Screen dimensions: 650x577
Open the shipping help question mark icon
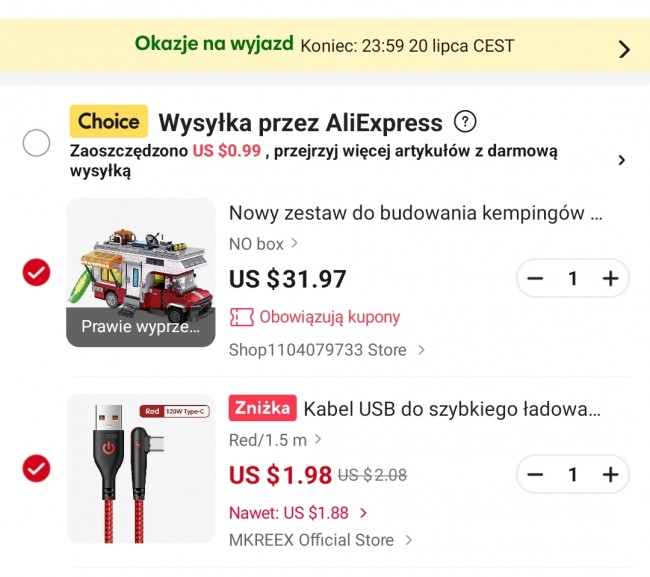465,122
